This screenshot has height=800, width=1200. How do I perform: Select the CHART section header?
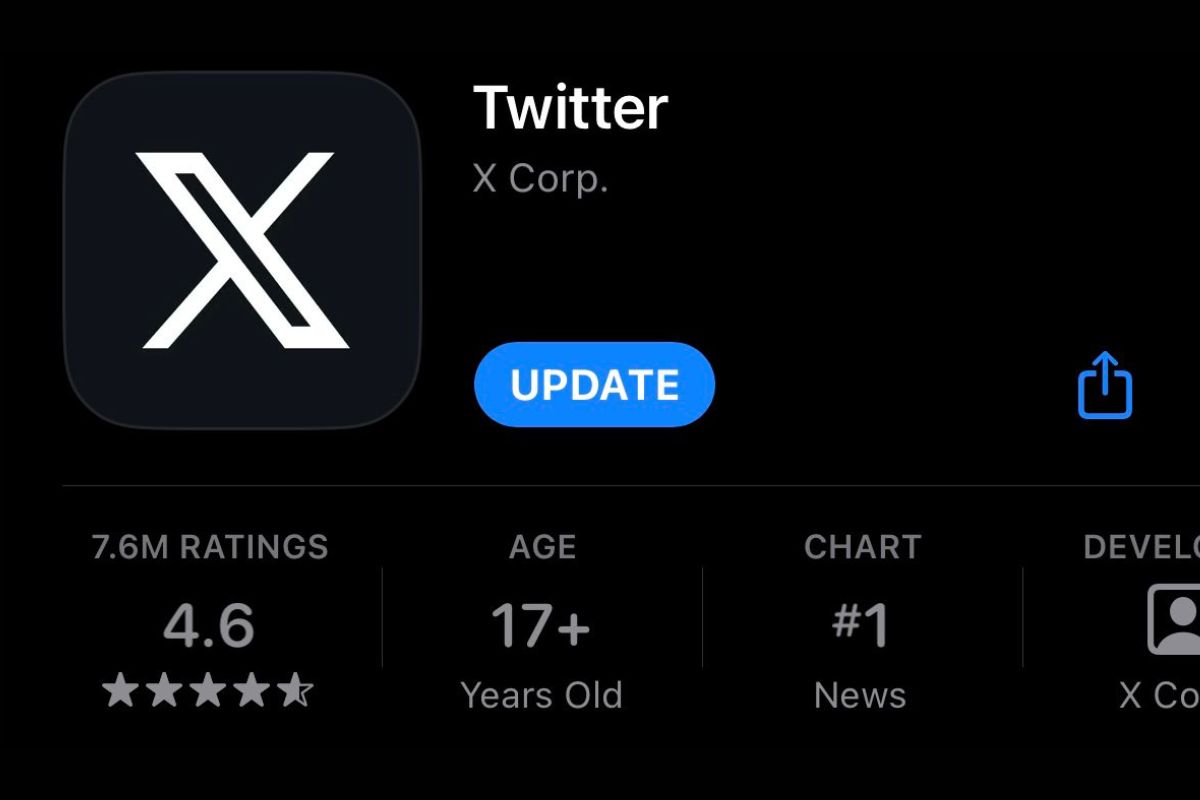[x=862, y=546]
